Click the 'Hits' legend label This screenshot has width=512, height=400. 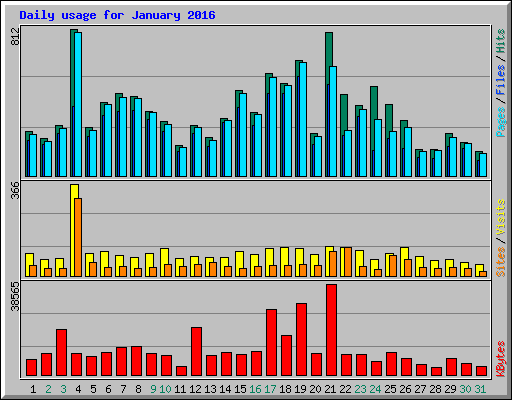(x=501, y=41)
